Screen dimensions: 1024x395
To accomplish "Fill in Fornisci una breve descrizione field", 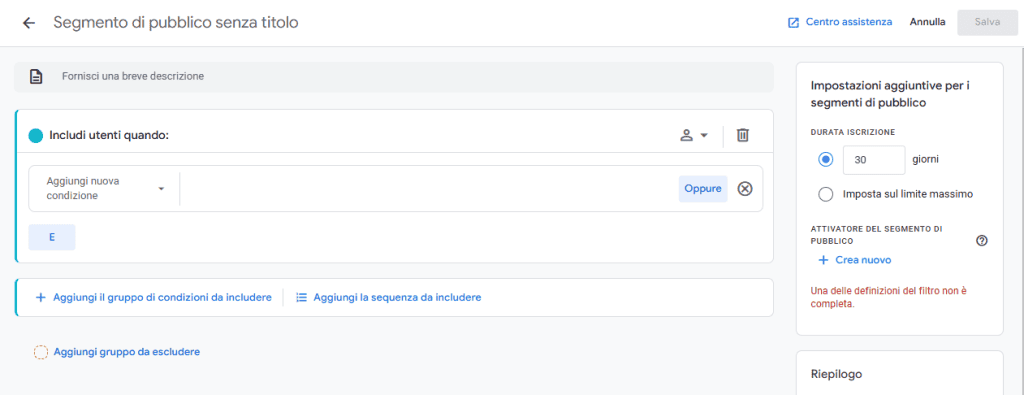I will tap(394, 76).
